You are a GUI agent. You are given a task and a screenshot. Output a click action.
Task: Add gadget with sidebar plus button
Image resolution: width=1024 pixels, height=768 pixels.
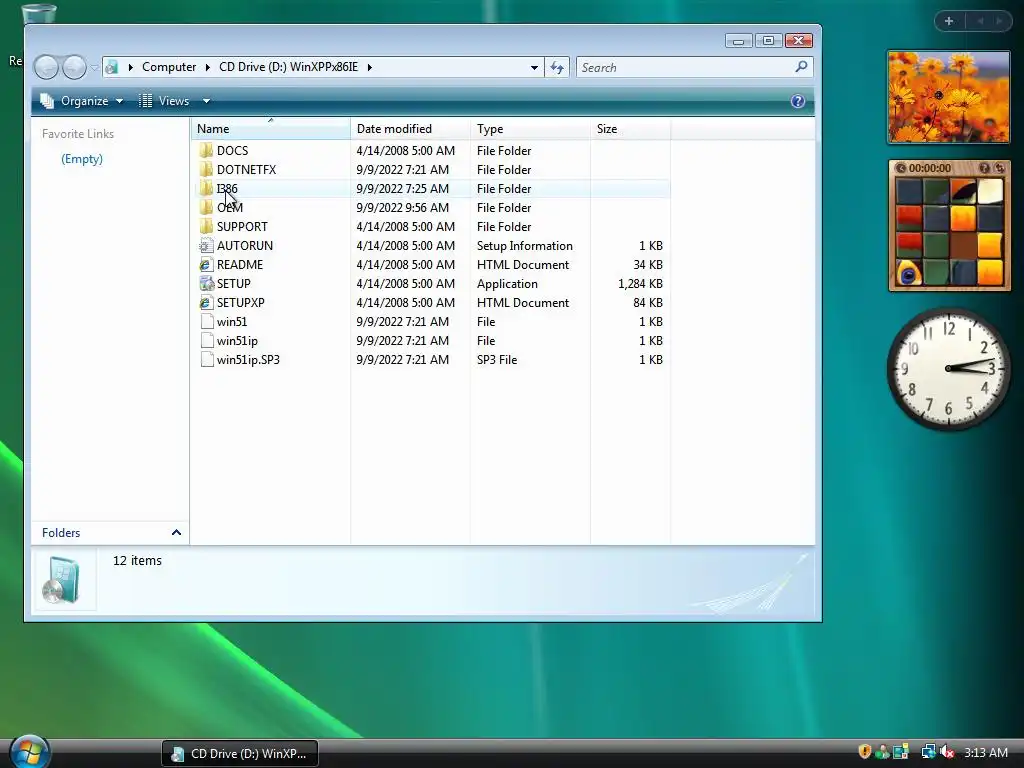(949, 21)
